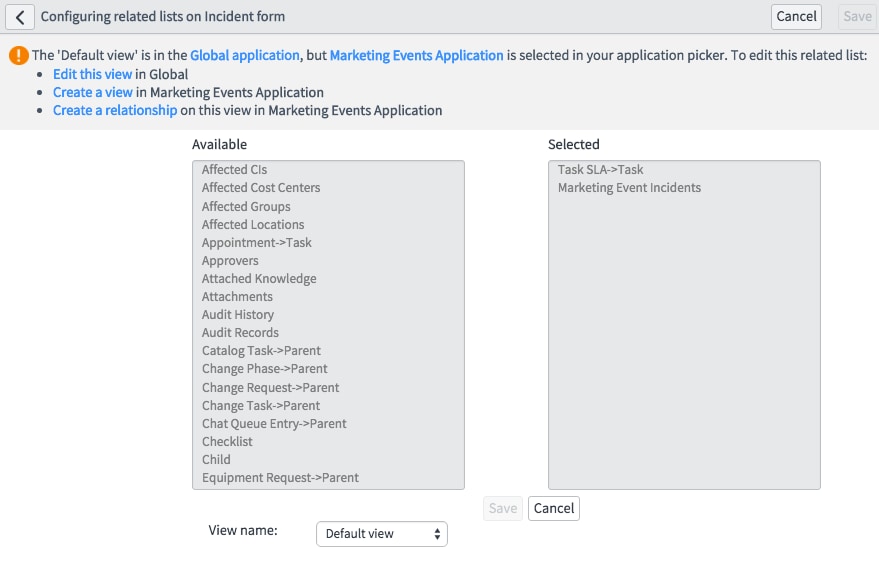This screenshot has width=879, height=563.
Task: Click the Cancel button below the lists
Action: point(554,508)
